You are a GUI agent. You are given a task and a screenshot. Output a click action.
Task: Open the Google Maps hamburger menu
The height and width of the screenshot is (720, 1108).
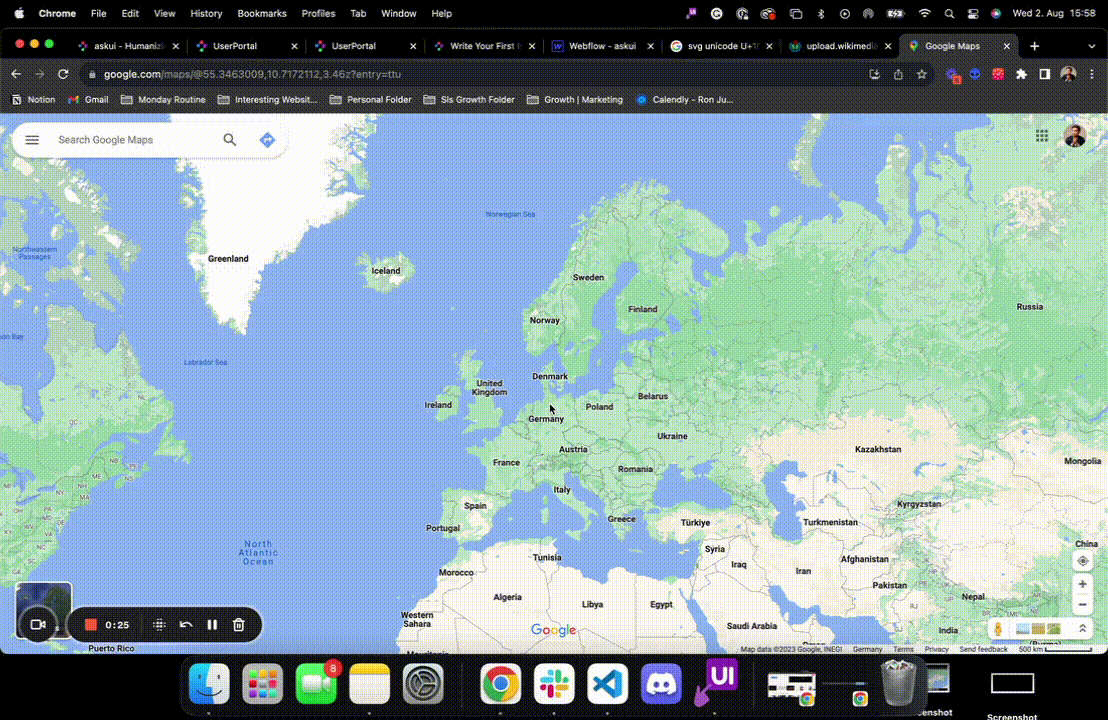(32, 140)
